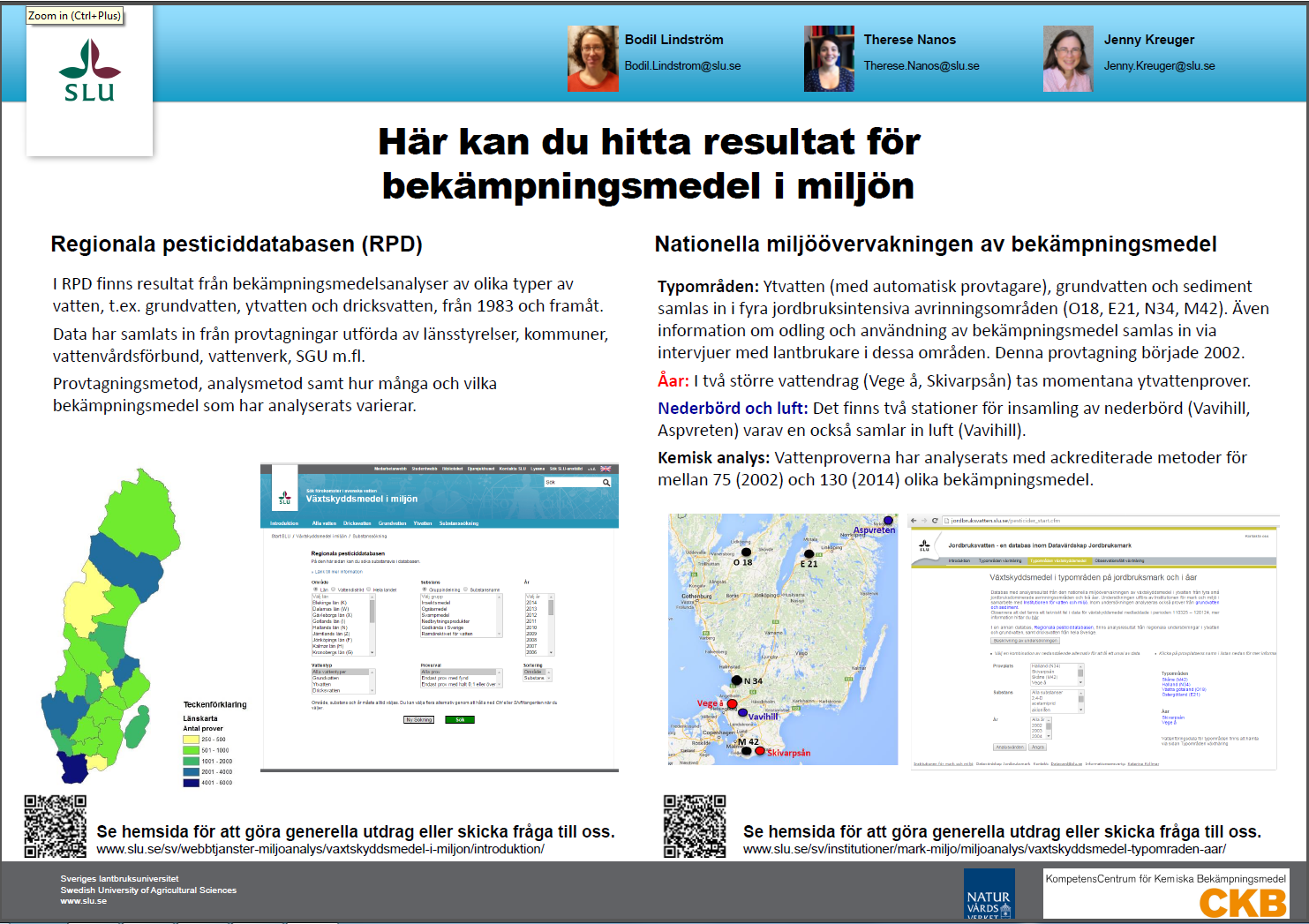Select the Gruppindelning radio button under Substans
The image size is (1309, 924).
point(425,590)
